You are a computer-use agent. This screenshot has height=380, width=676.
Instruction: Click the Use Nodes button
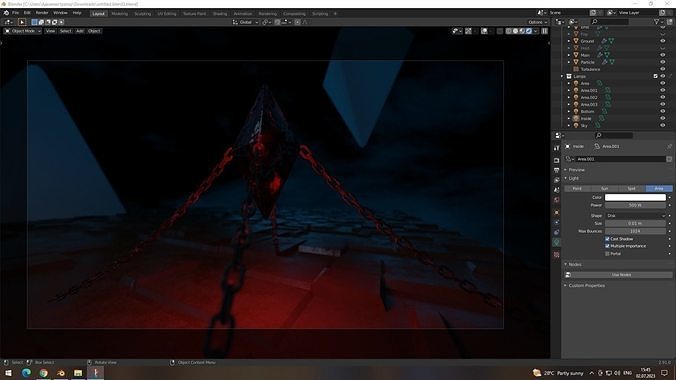tap(621, 275)
